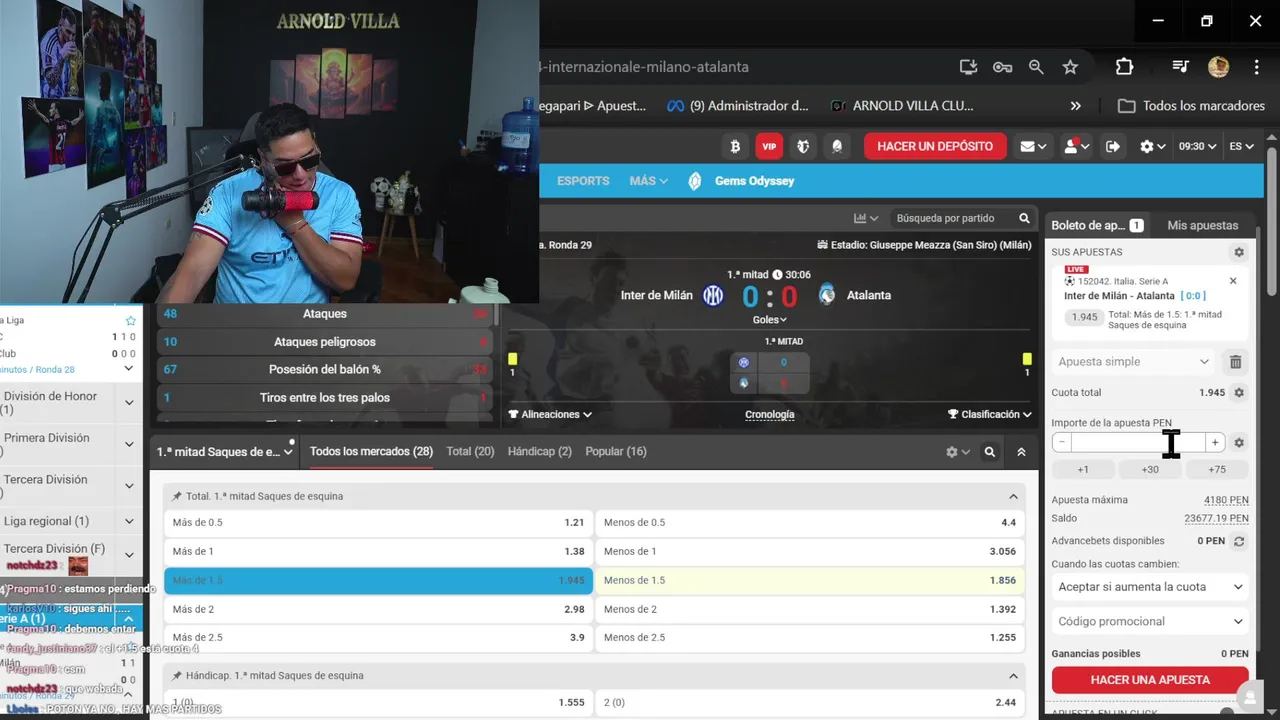Open the user account profile menu
1280x720 pixels.
(x=1076, y=146)
